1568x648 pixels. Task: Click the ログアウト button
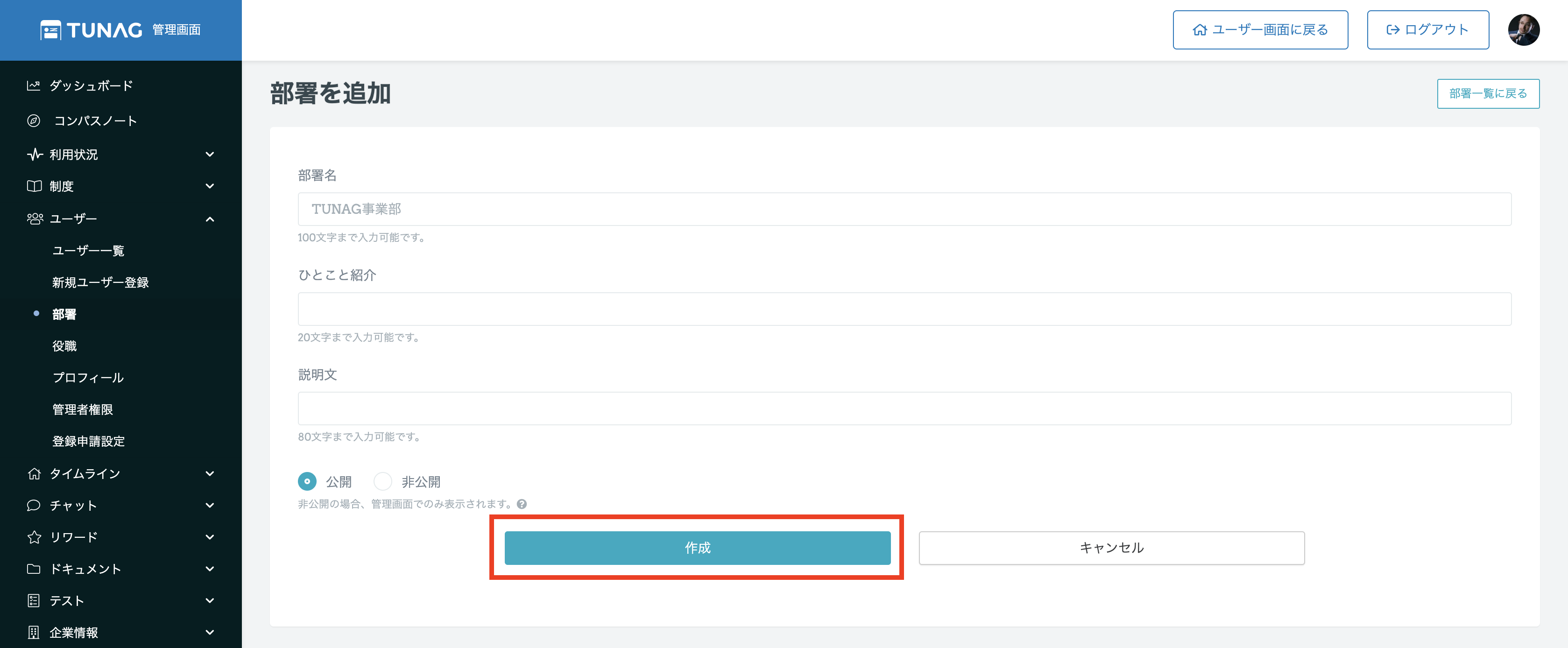pos(1427,30)
